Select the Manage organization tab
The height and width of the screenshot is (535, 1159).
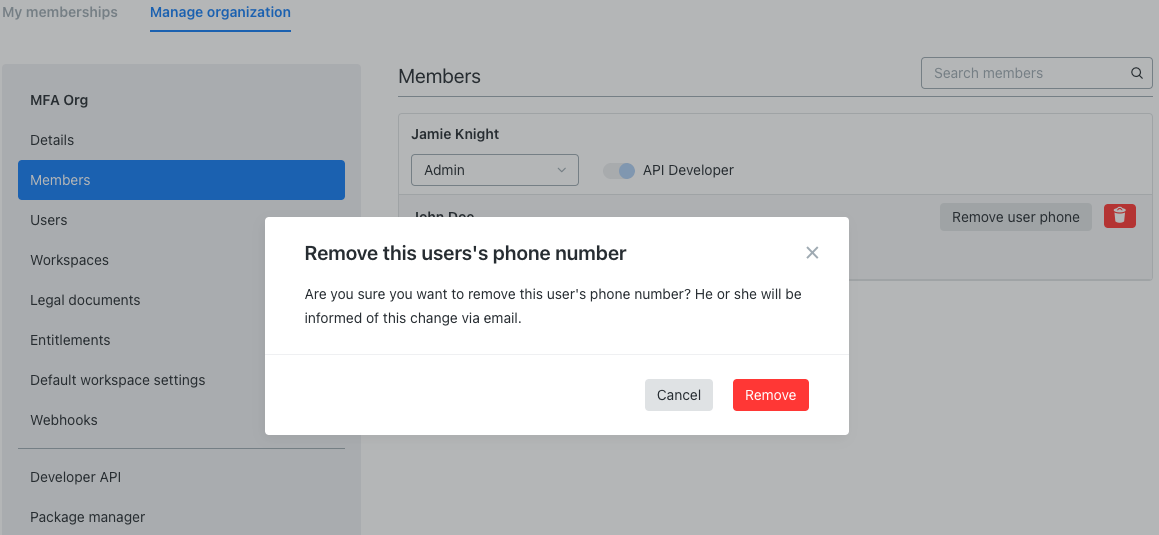[220, 13]
